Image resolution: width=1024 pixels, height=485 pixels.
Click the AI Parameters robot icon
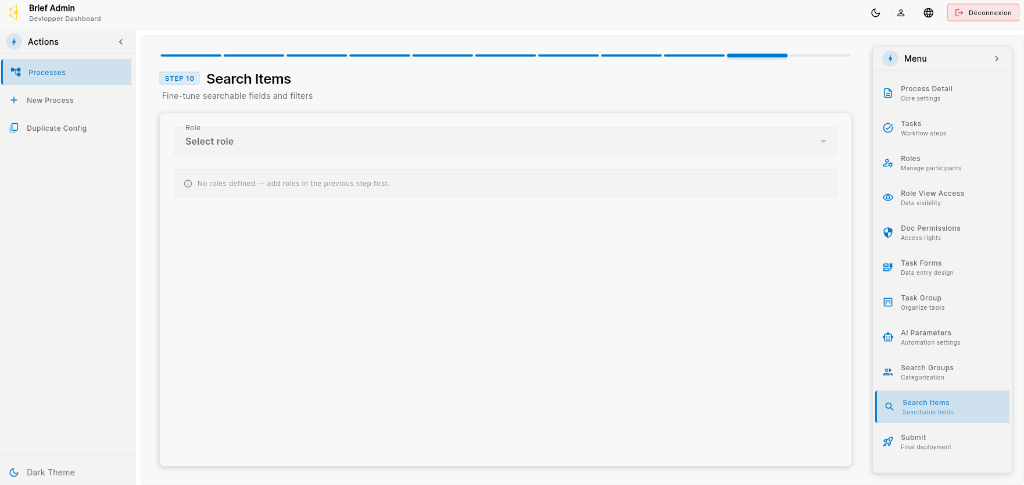pos(888,337)
